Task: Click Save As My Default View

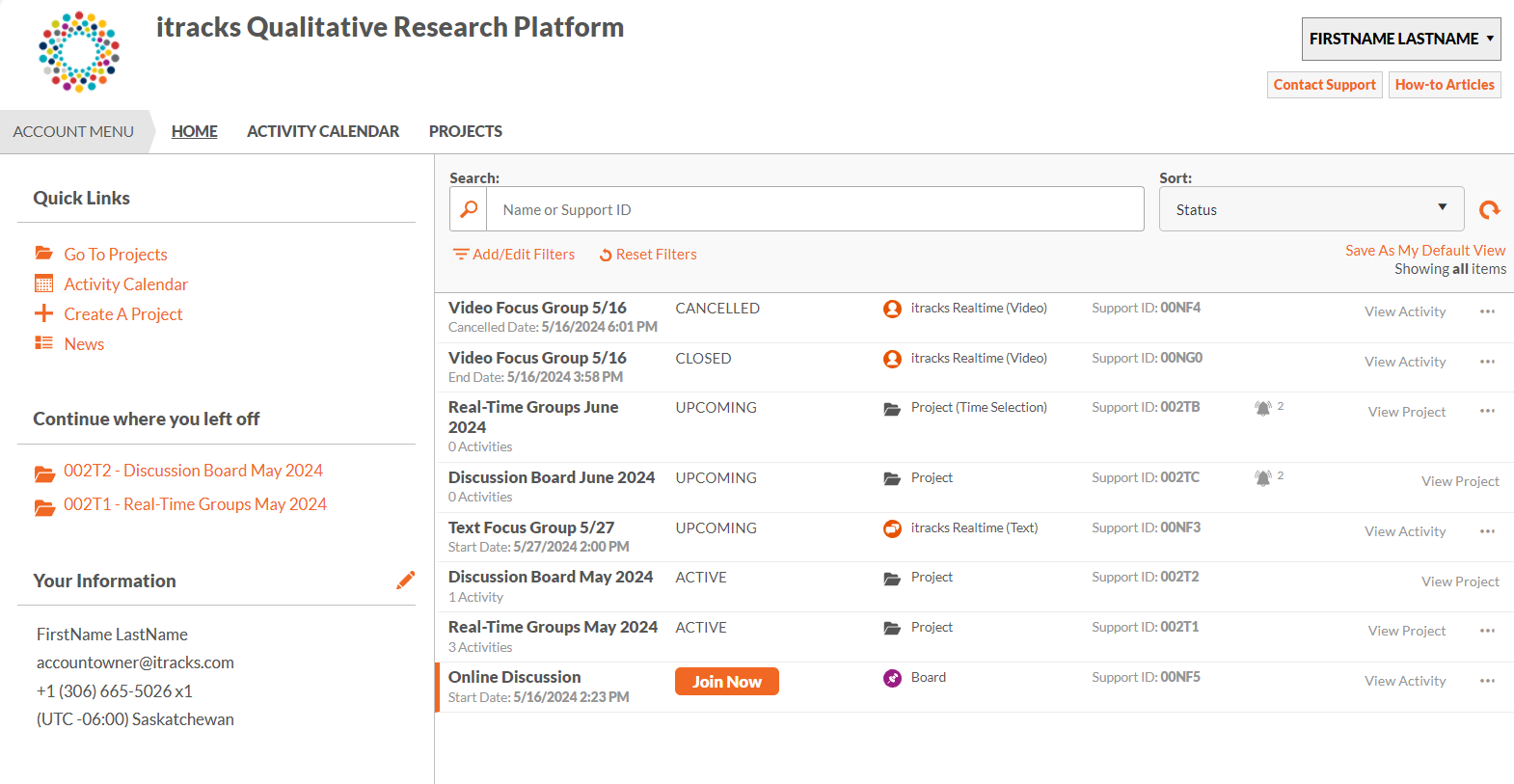Action: (1425, 250)
